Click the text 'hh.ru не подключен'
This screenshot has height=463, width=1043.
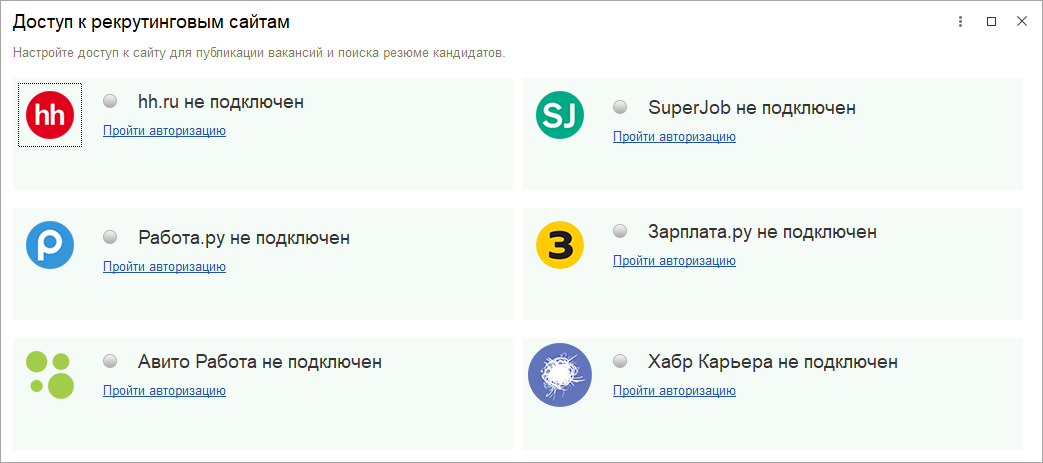pyautogui.click(x=221, y=102)
